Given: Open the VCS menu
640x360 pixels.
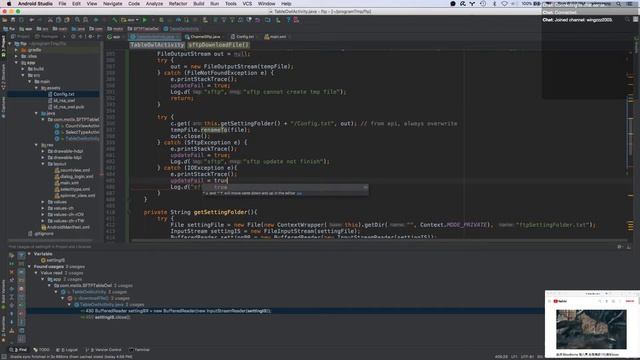Looking at the screenshot, I should coord(247,4).
